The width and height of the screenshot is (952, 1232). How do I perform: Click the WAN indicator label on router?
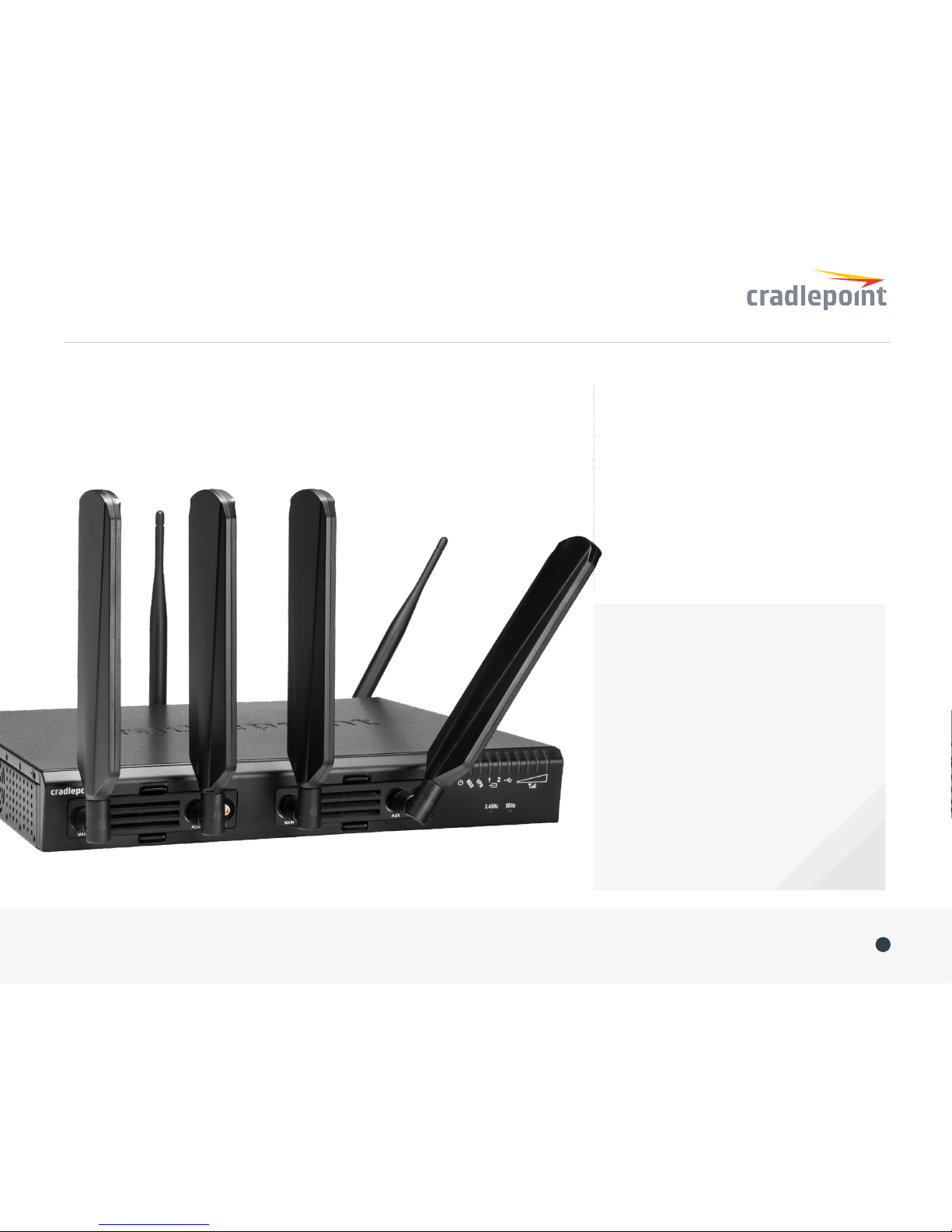tap(470, 784)
